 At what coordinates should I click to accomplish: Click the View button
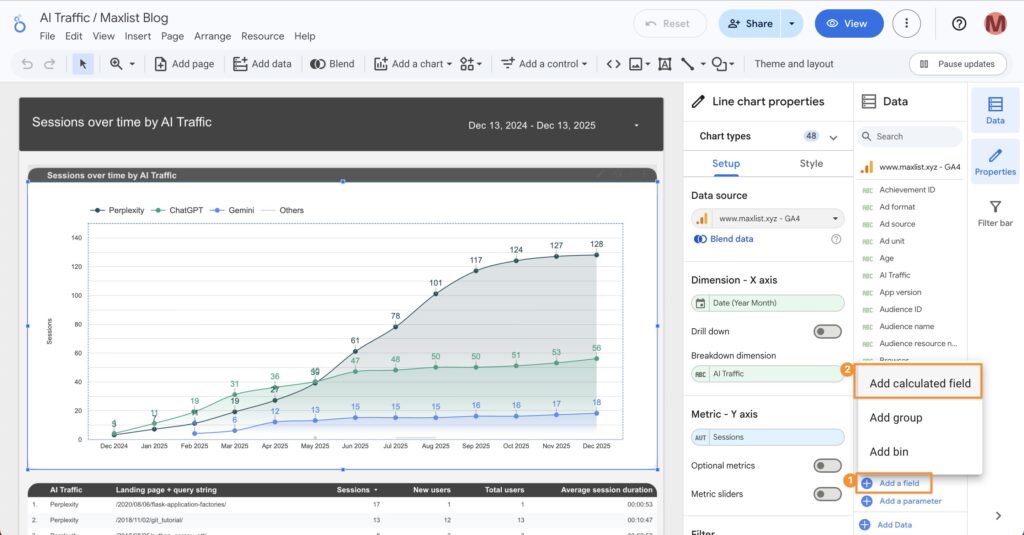click(x=848, y=24)
